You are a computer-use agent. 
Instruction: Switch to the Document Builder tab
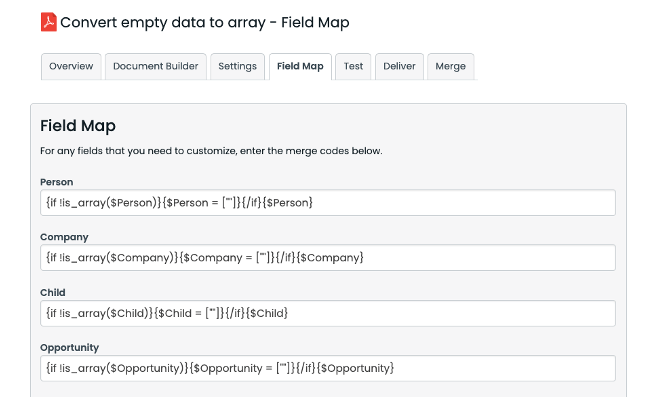155,67
